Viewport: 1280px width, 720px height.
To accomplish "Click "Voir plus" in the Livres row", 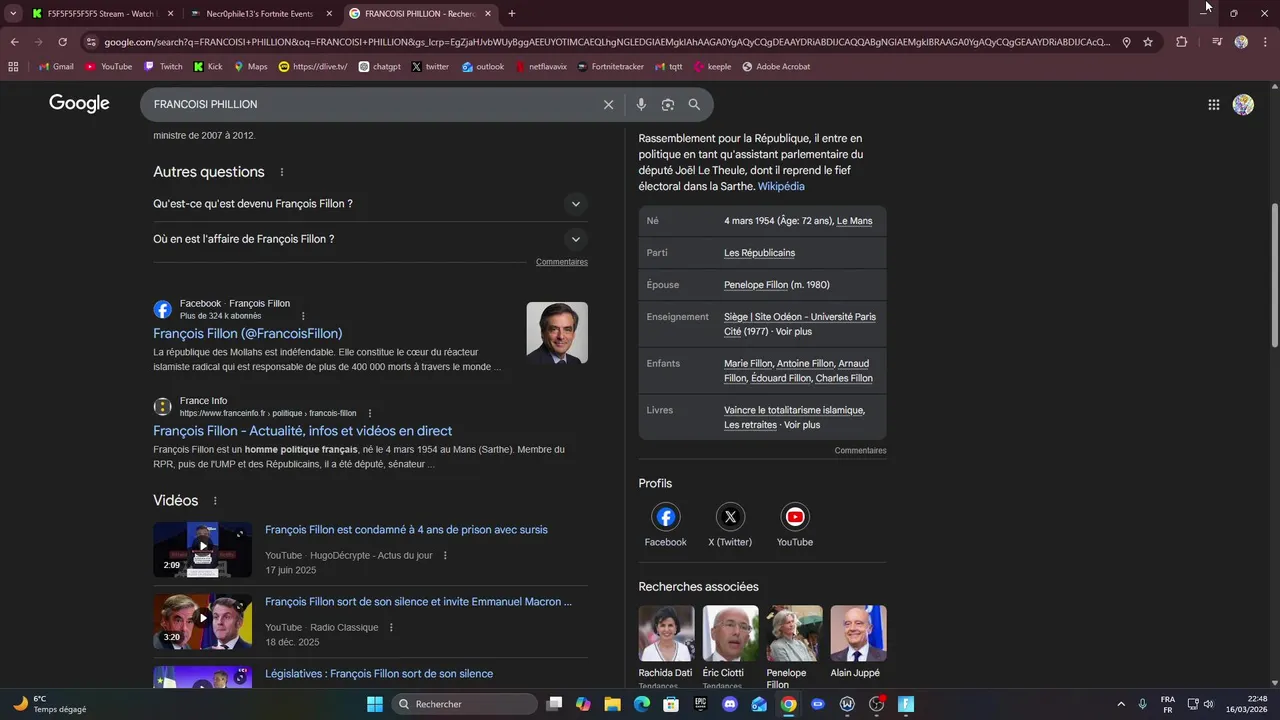I will click(x=802, y=425).
